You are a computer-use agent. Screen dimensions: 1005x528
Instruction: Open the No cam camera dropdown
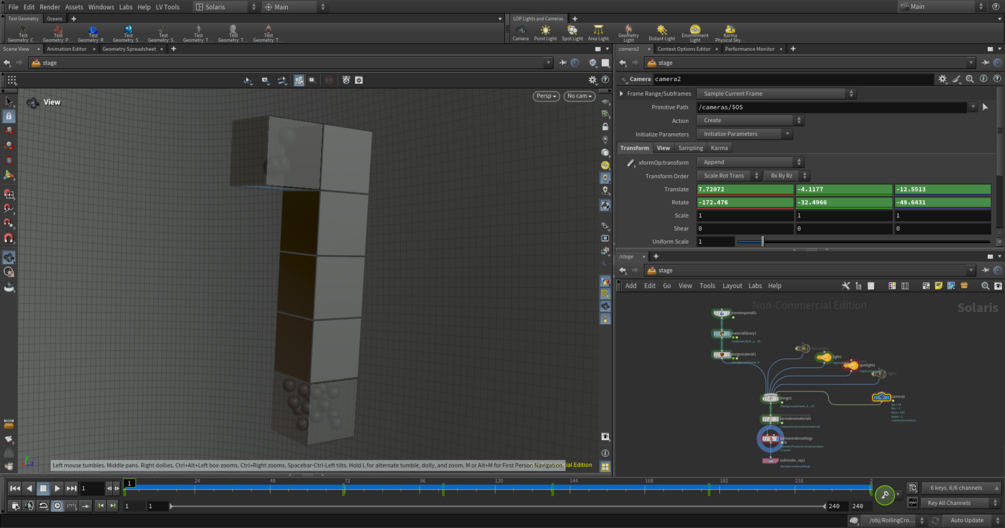tap(579, 96)
